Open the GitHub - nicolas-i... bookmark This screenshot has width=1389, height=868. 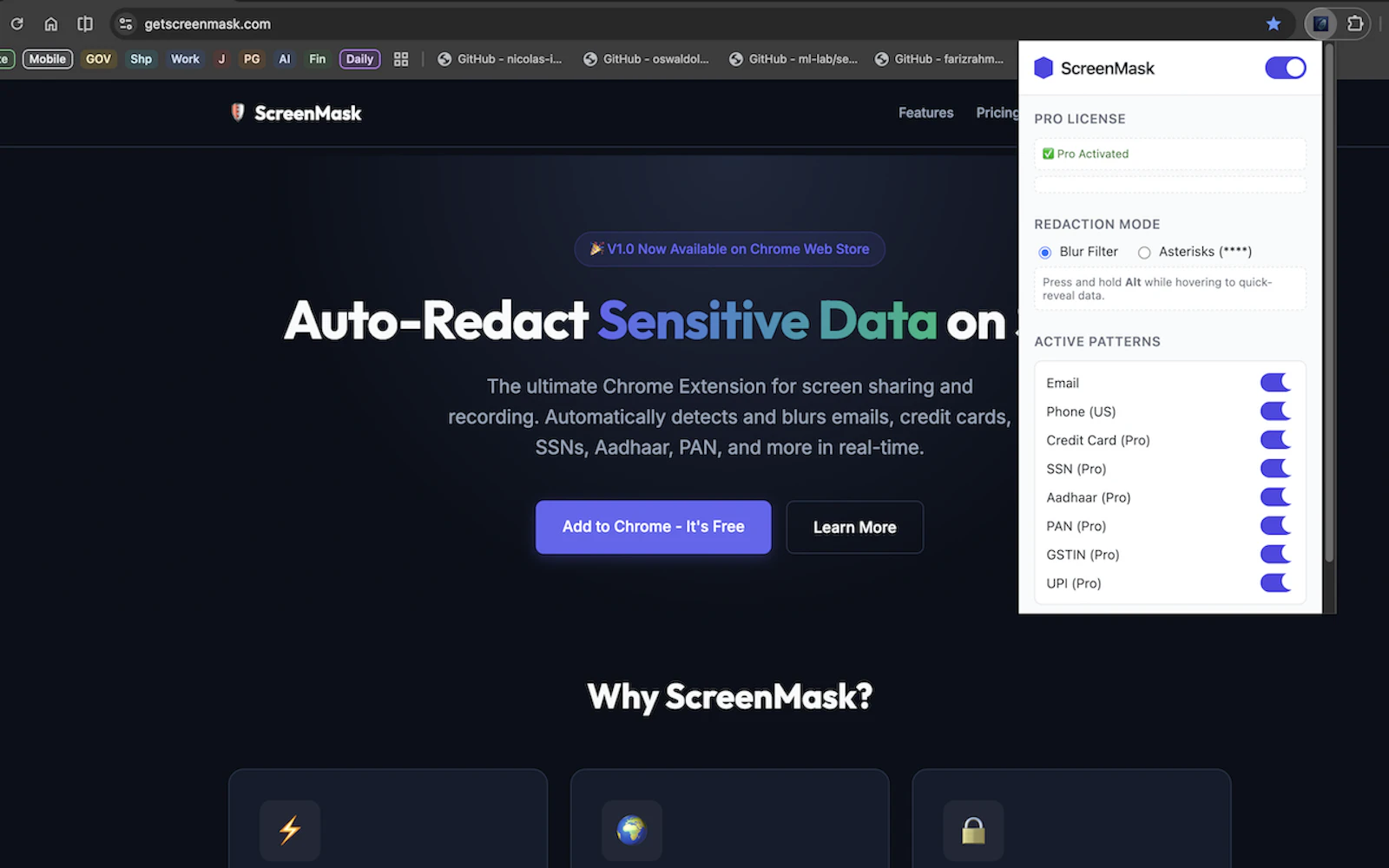[500, 59]
